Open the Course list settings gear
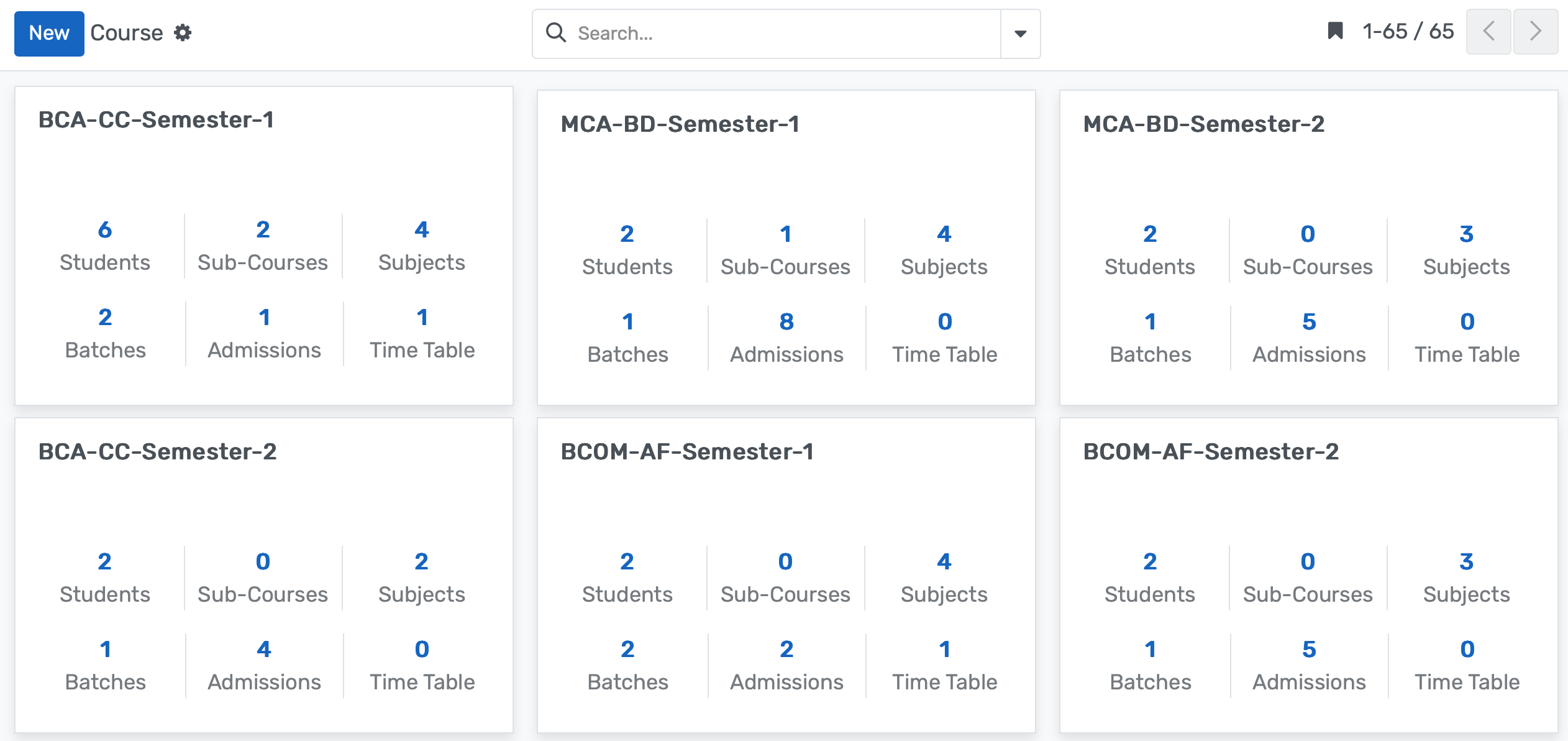Viewport: 1568px width, 741px height. pyautogui.click(x=183, y=33)
